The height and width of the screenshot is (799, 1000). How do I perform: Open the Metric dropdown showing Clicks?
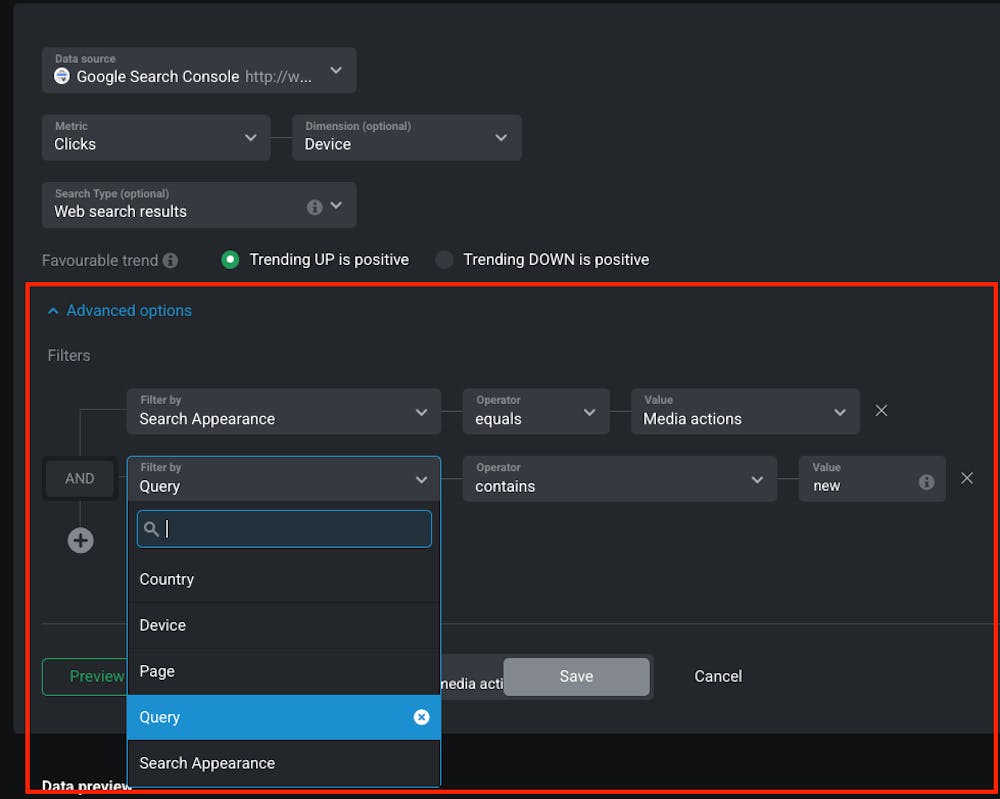tap(156, 137)
